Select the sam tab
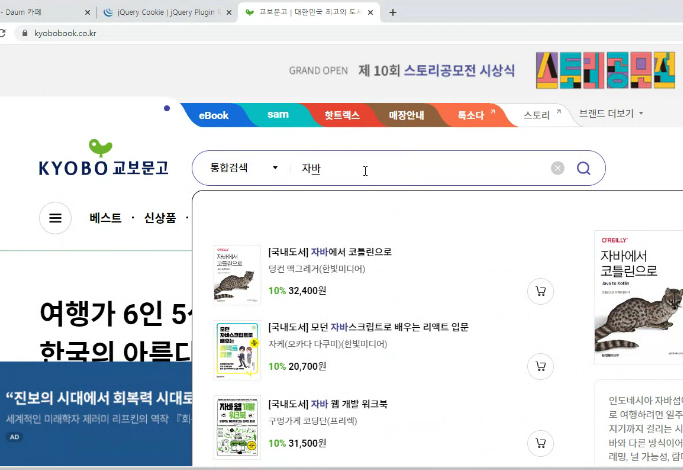 pos(278,115)
